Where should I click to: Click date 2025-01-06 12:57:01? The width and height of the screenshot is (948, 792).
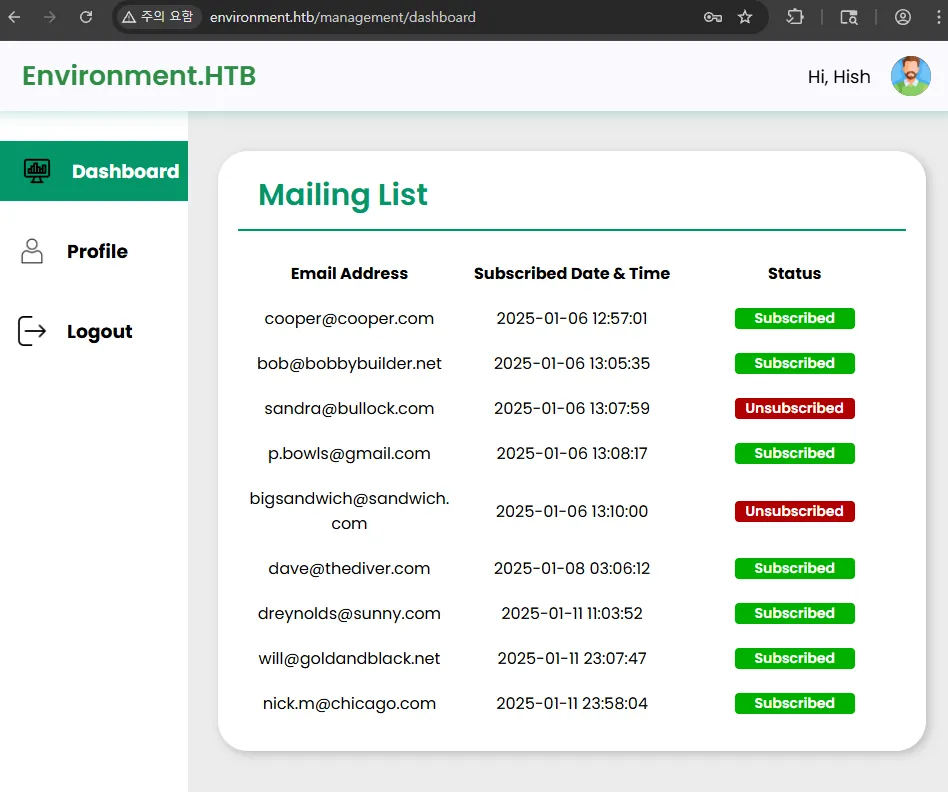[572, 319]
